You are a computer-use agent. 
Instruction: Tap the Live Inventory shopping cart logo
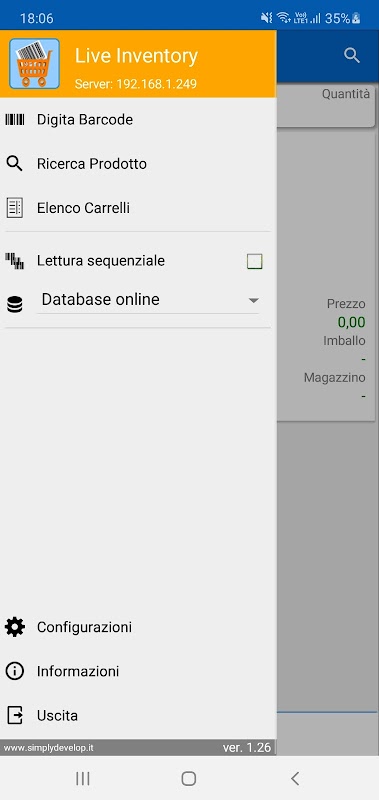(34, 64)
